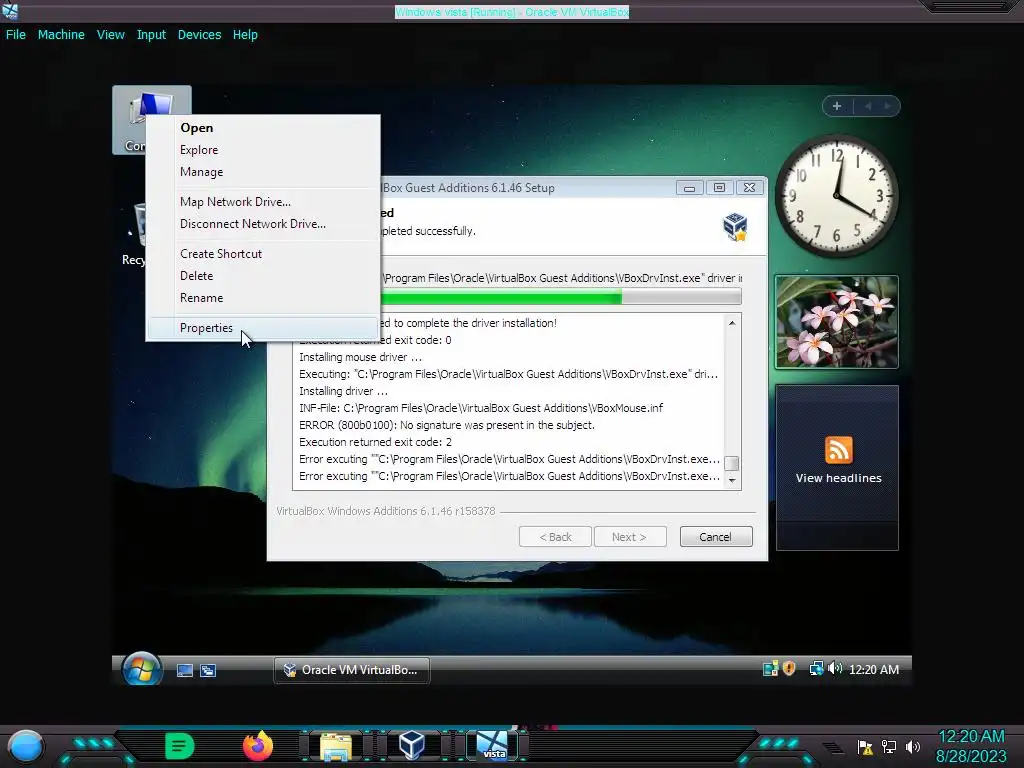The width and height of the screenshot is (1024, 768).
Task: Click the Cancel button in Setup
Action: 716,537
